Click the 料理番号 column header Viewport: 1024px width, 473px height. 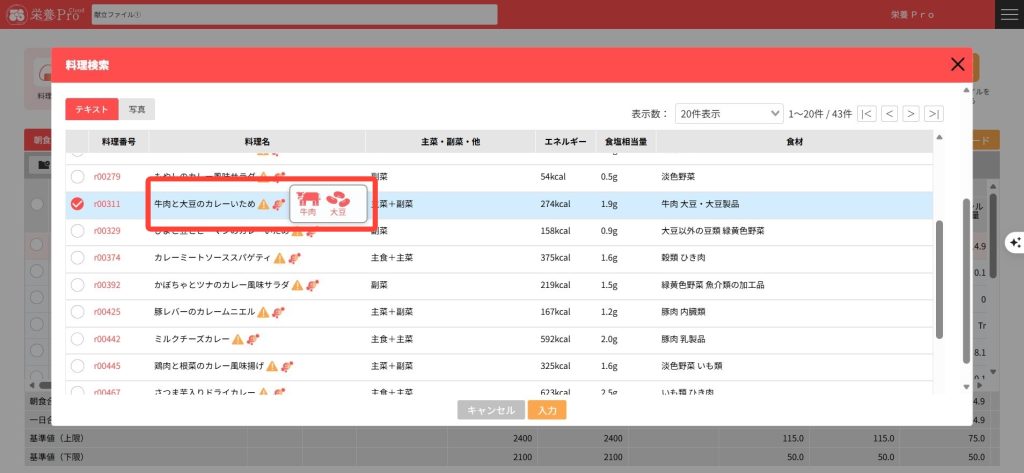(119, 142)
